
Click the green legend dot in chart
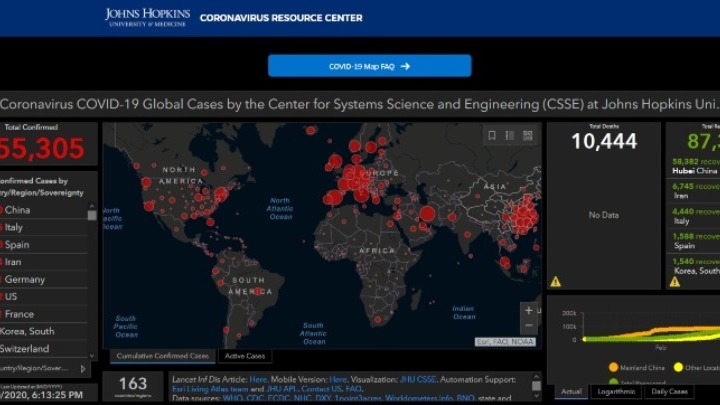click(613, 382)
